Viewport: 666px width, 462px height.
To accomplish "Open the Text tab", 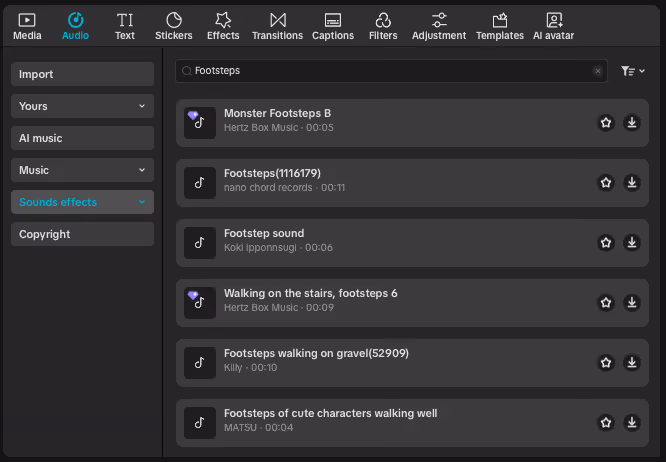I will [x=125, y=26].
